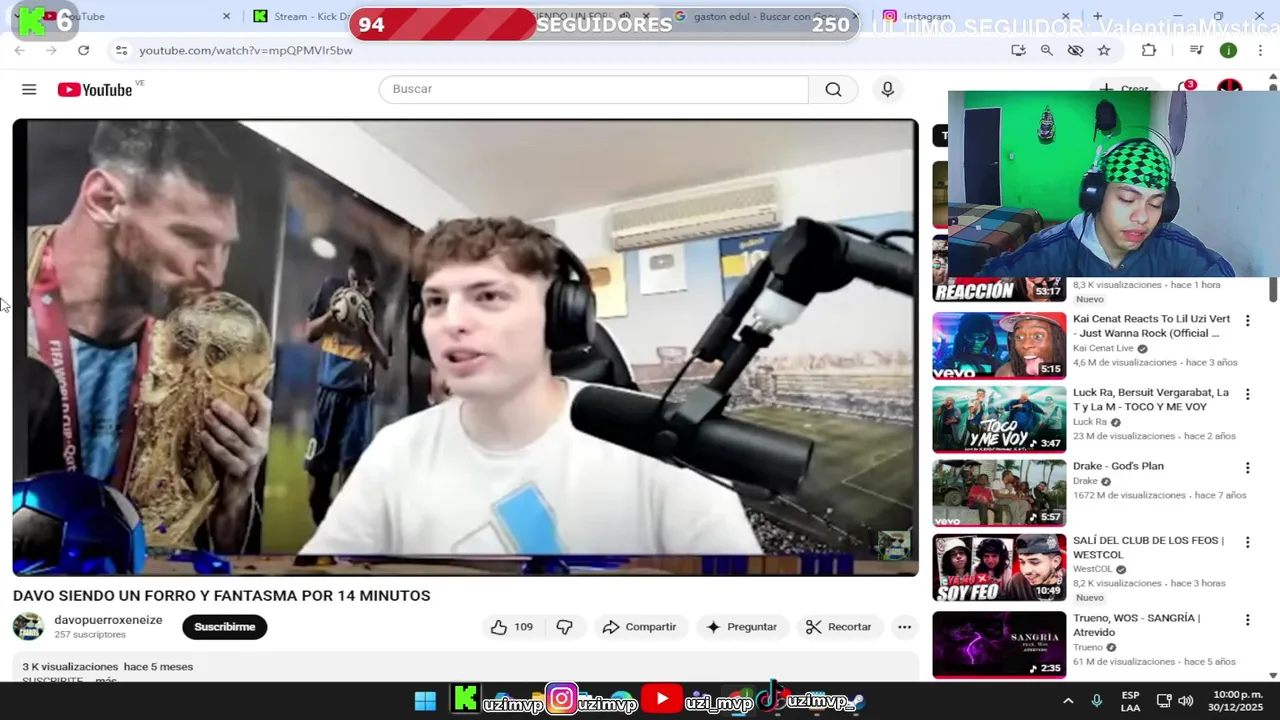
Task: Click the Compartir share button
Action: (x=639, y=627)
